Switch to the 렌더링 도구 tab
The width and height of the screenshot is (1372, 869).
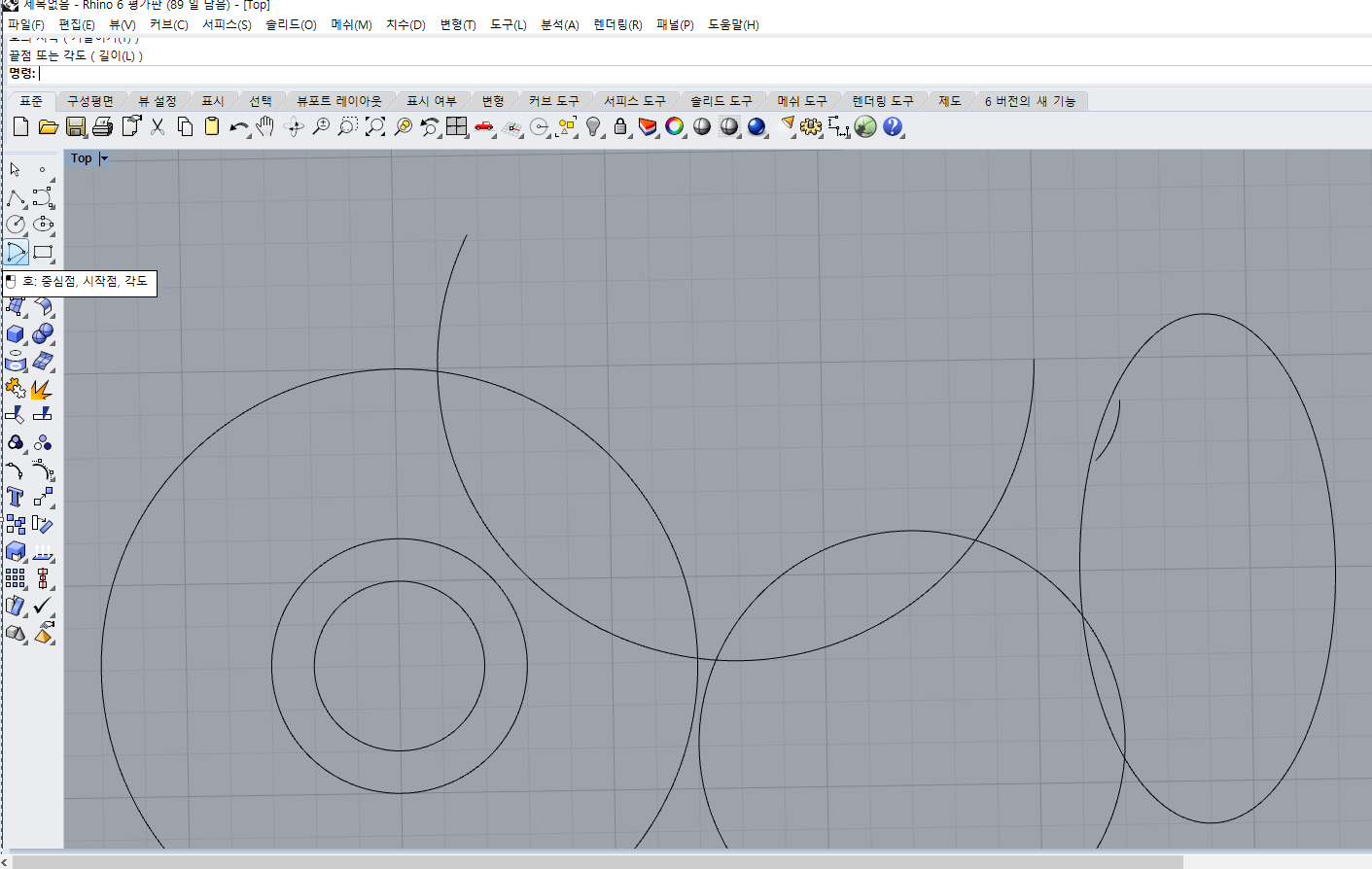[883, 101]
